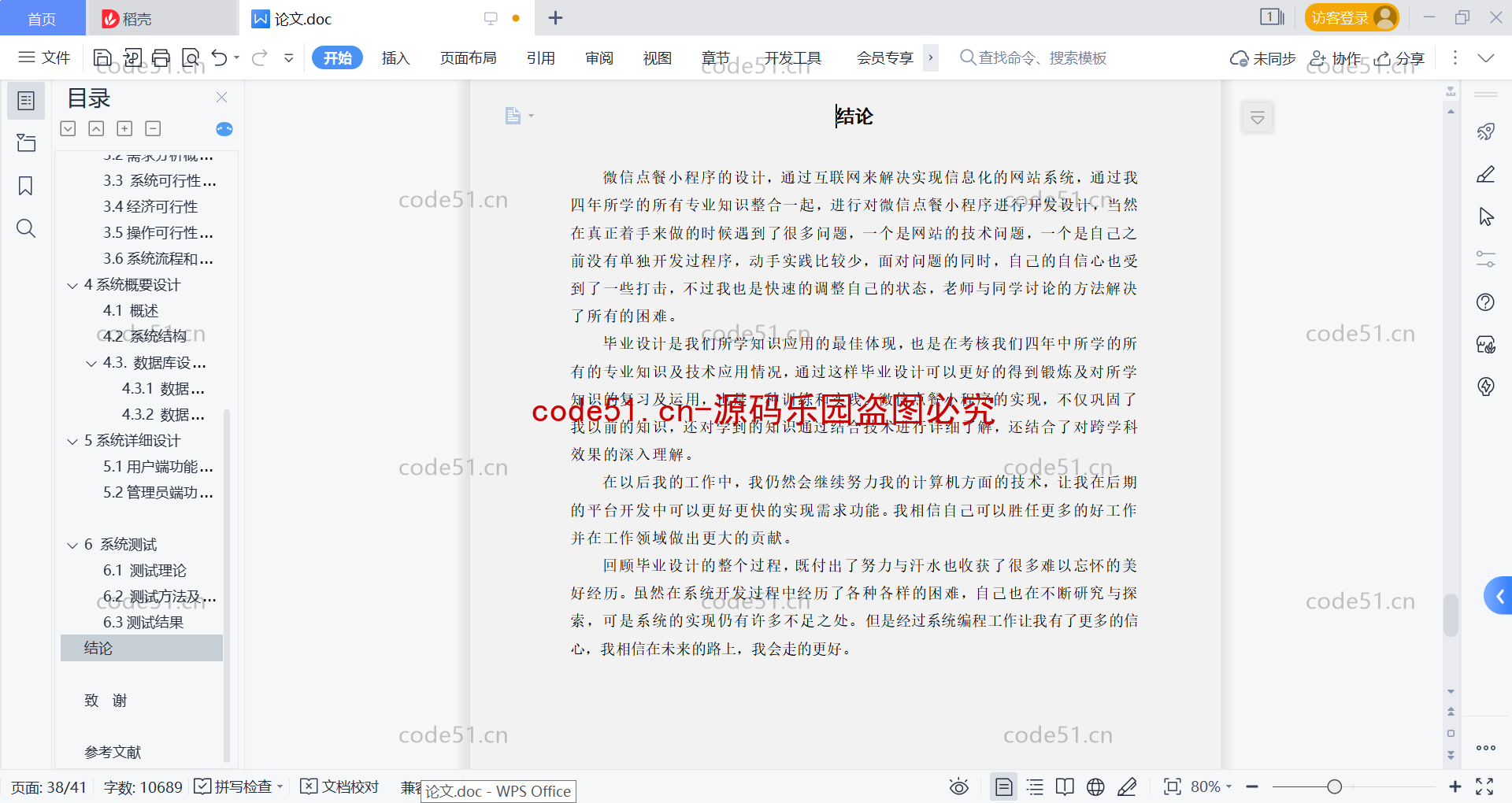Open the outline pane icon in left sidebar
Image resolution: width=1512 pixels, height=803 pixels.
click(26, 101)
